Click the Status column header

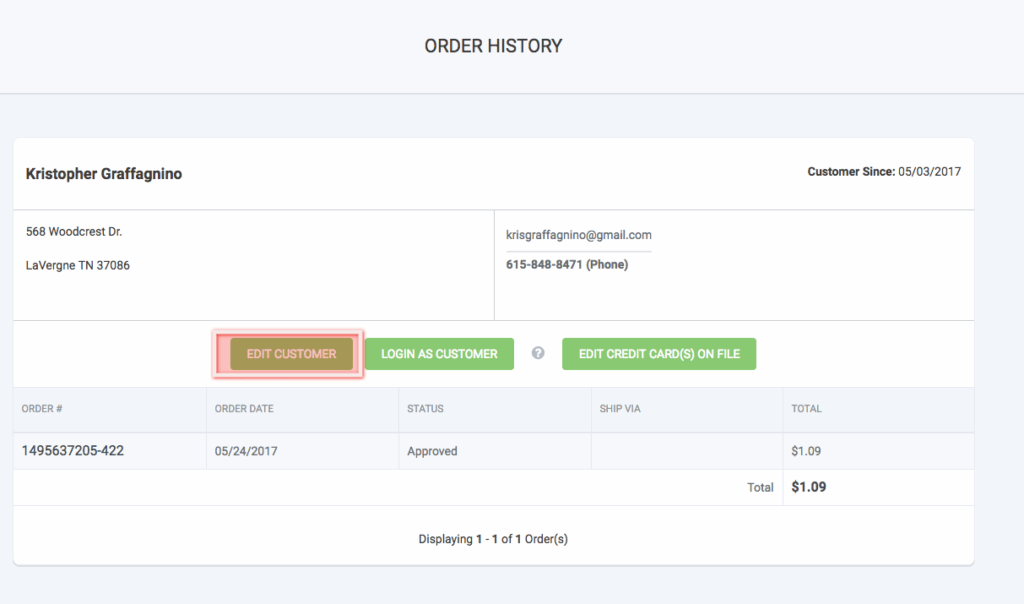[425, 409]
